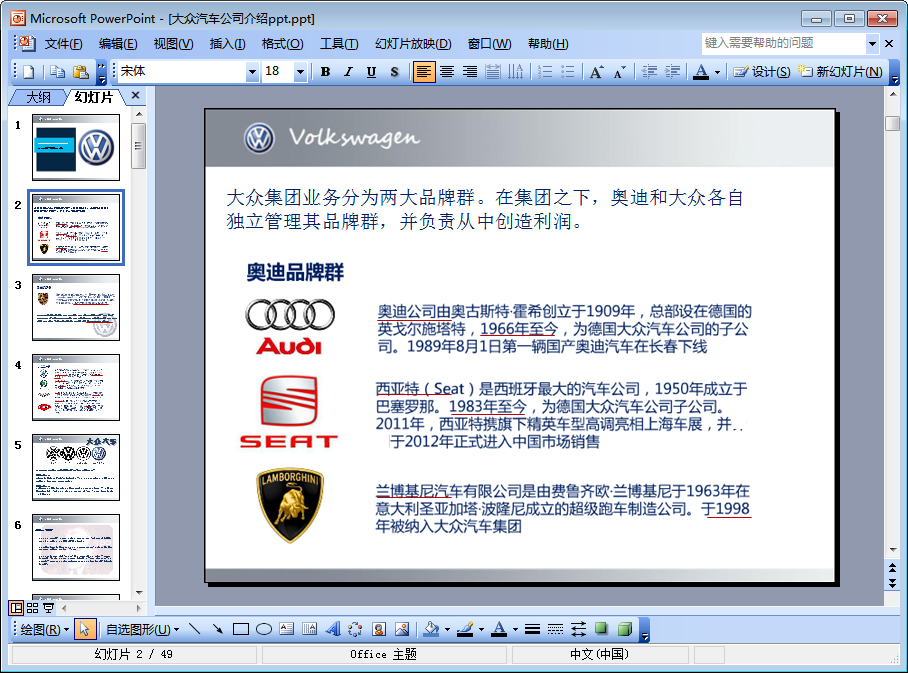Apply font color using the A button
This screenshot has width=908, height=673.
pyautogui.click(x=701, y=72)
